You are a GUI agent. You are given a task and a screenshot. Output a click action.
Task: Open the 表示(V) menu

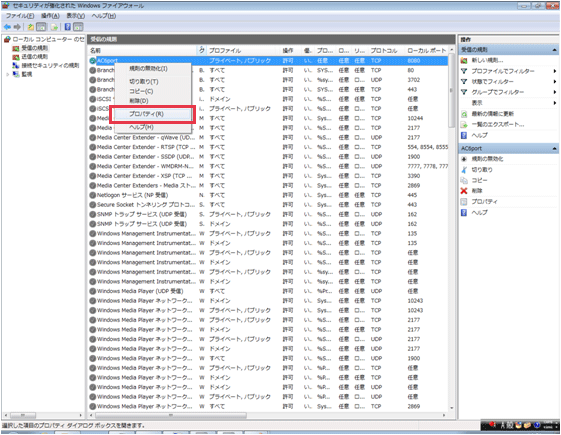click(x=75, y=16)
